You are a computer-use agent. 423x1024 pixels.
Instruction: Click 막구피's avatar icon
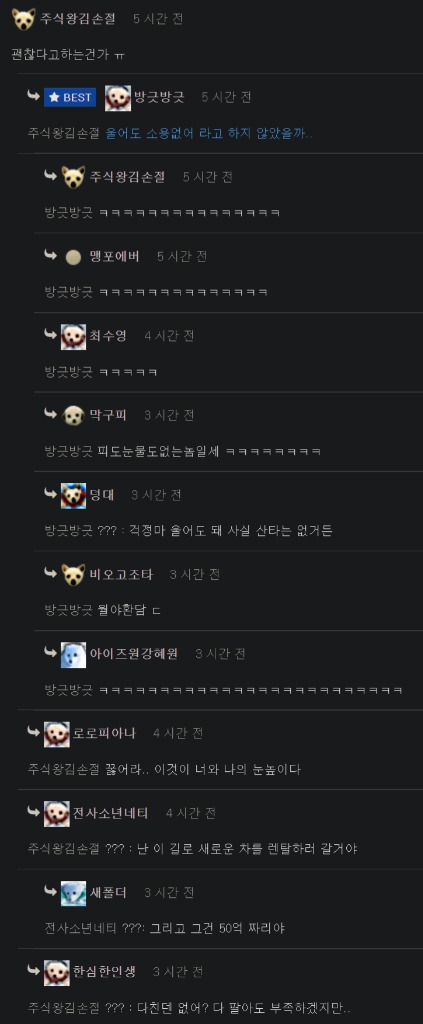coord(73,415)
